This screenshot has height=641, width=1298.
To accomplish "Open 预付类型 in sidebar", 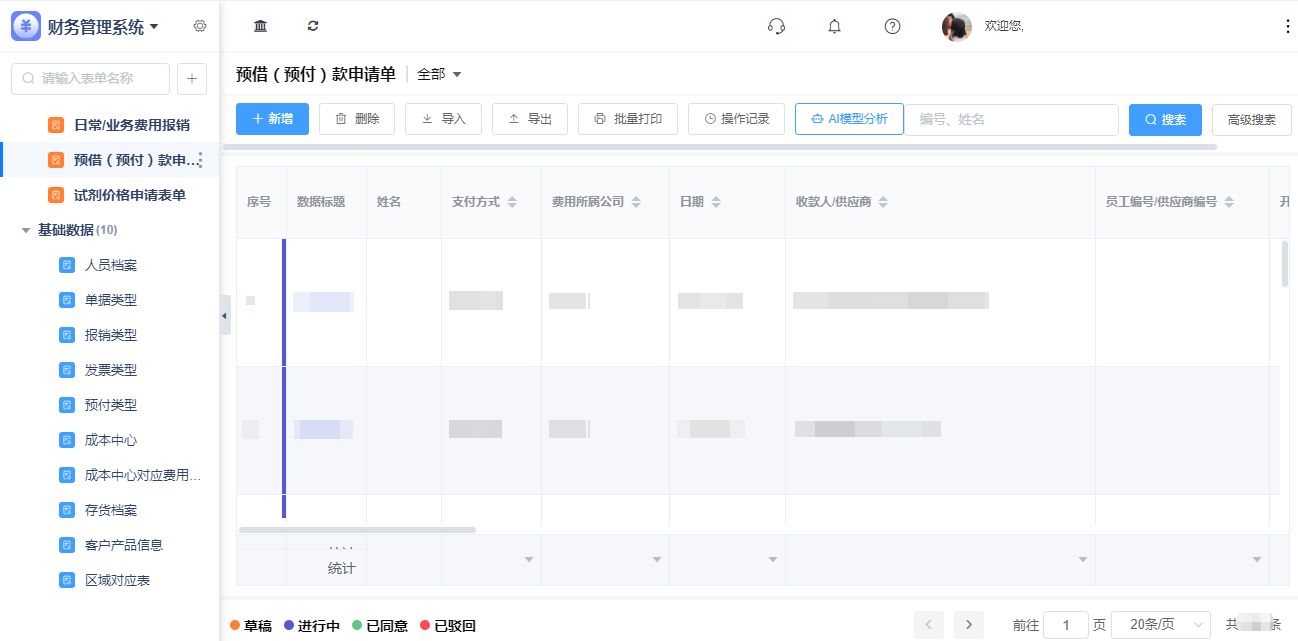I will coord(110,405).
